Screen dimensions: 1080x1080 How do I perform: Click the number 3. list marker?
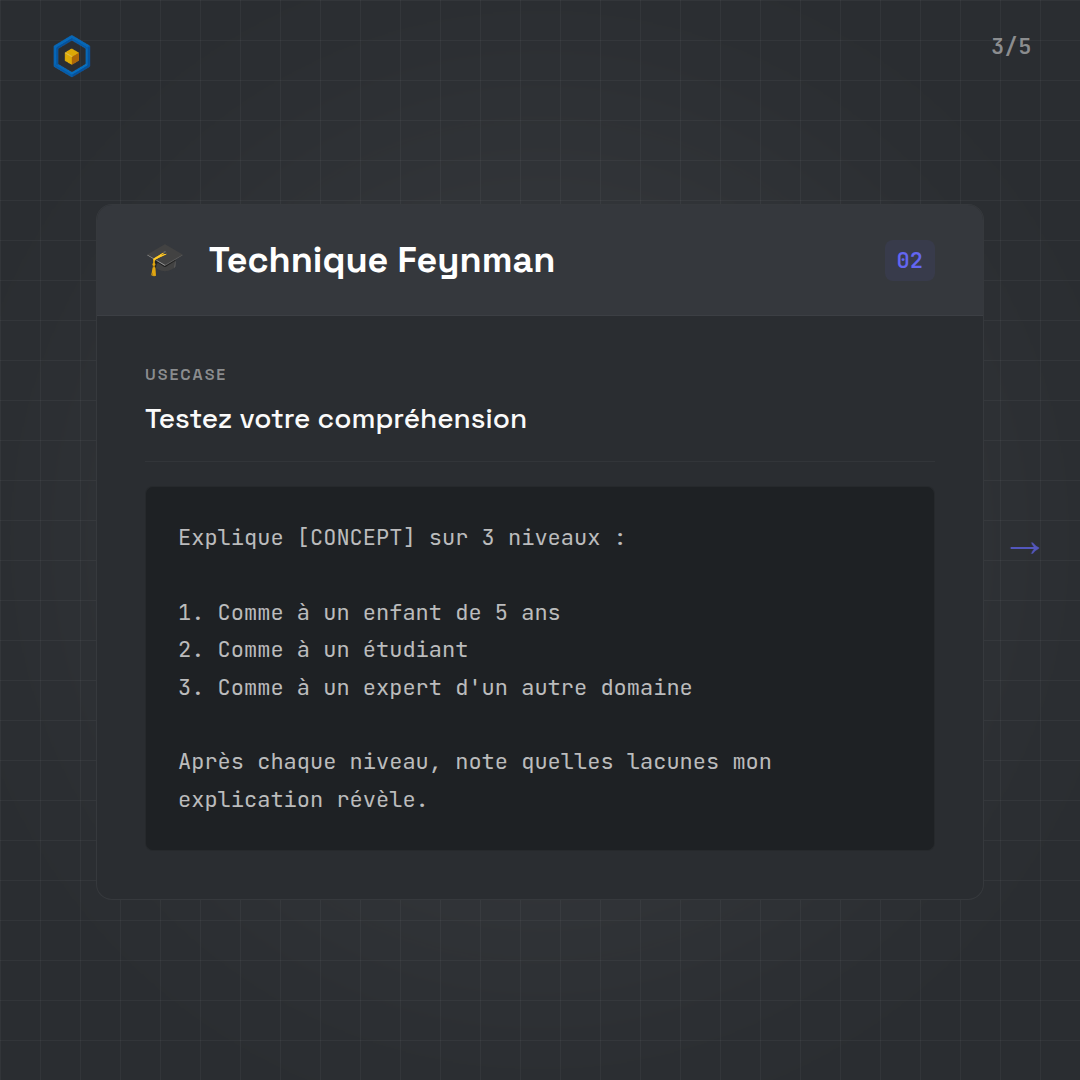pos(190,688)
